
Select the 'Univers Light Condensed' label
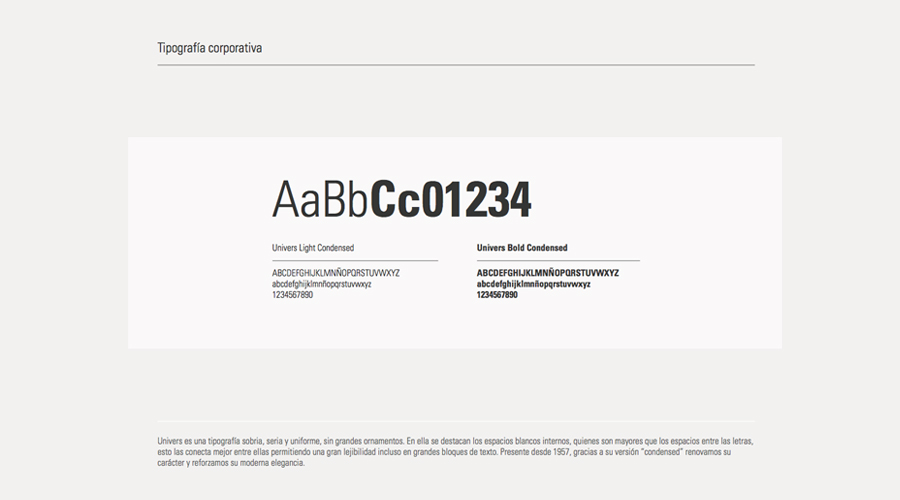click(x=313, y=248)
